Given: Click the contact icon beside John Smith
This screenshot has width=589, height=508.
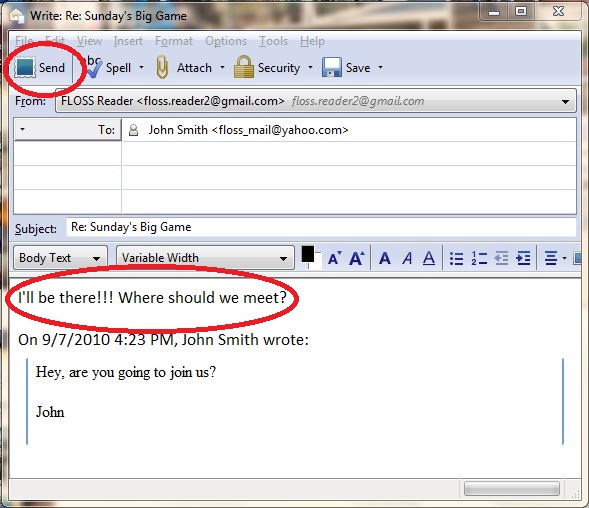Looking at the screenshot, I should click(x=133, y=130).
